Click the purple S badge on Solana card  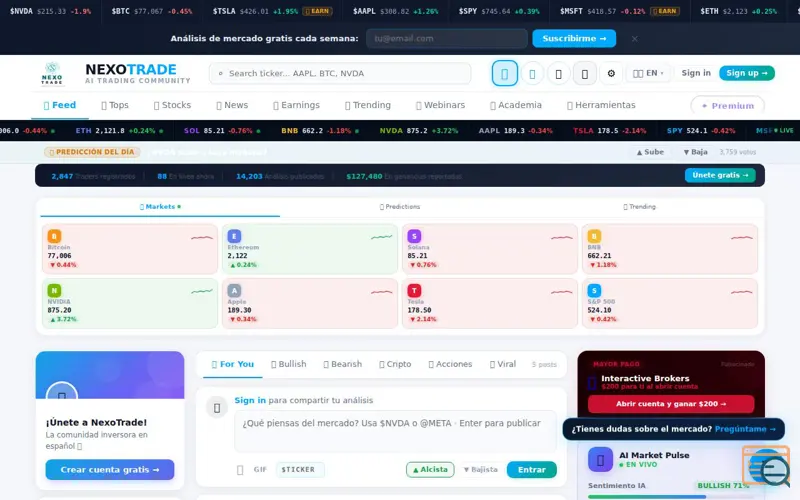tap(414, 236)
